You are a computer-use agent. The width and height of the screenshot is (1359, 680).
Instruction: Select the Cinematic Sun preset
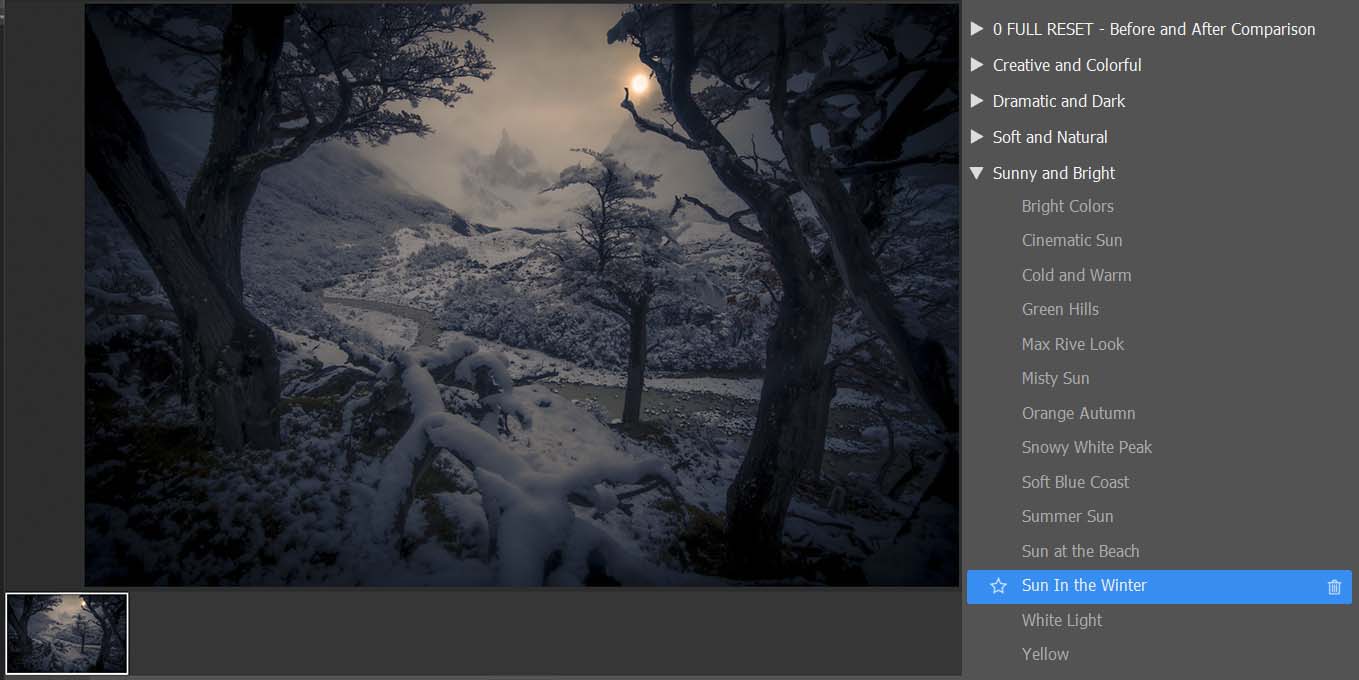(1071, 240)
